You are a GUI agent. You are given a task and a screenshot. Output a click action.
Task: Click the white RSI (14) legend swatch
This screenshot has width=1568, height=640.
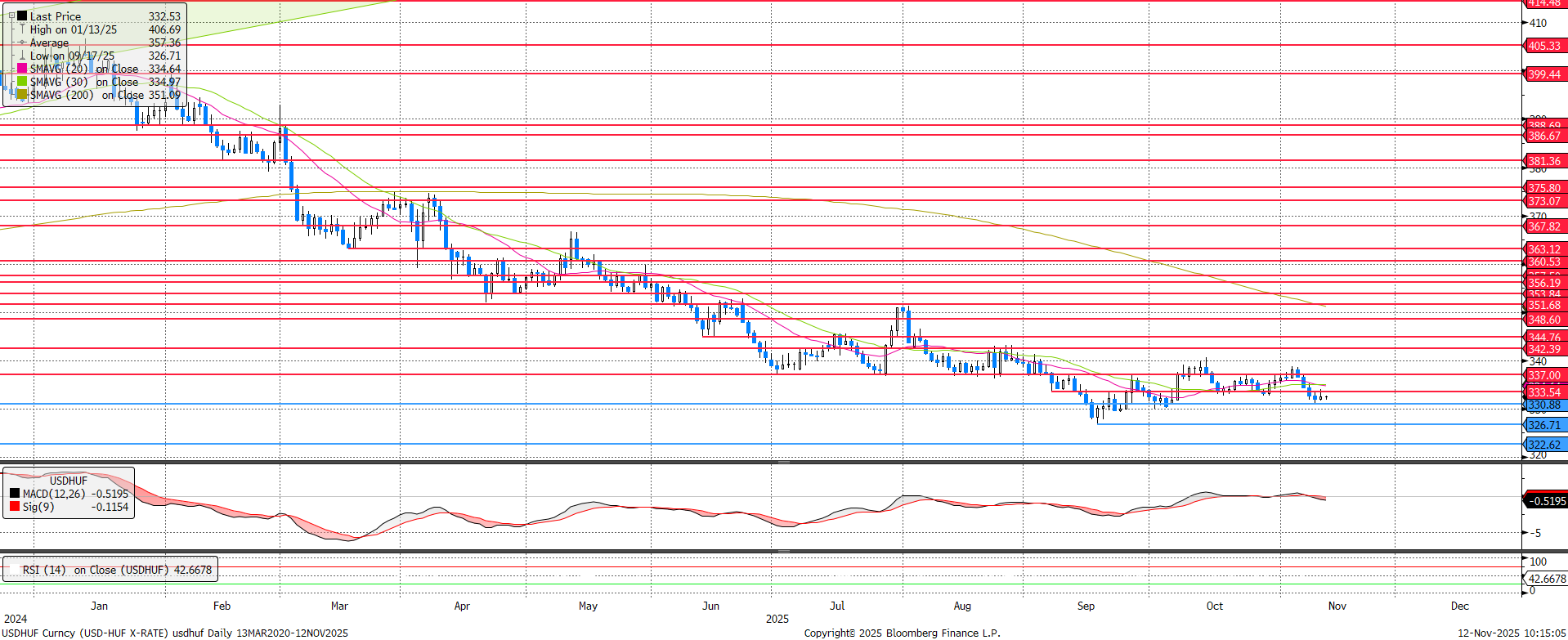[14, 570]
